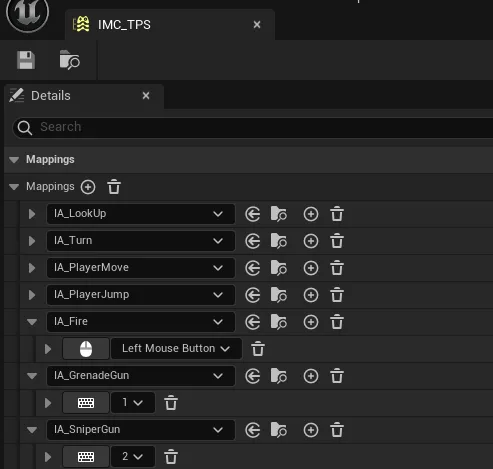The image size is (493, 469).
Task: Use selected asset for IA_Turn
Action: [253, 241]
